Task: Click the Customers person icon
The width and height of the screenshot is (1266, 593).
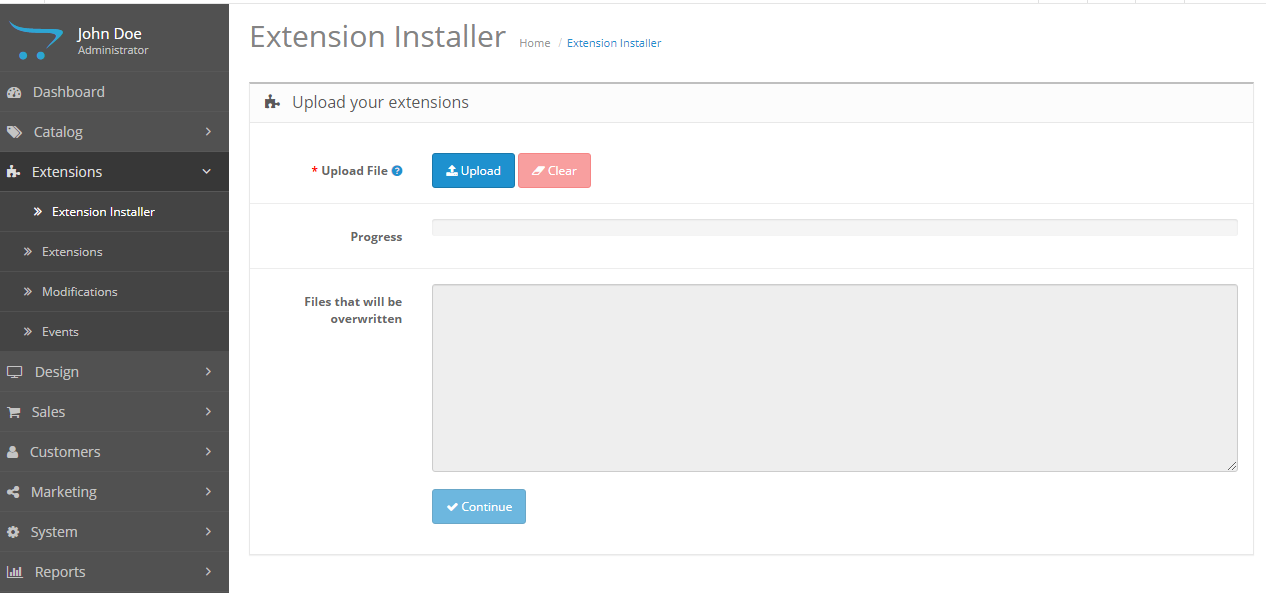Action: pos(13,452)
